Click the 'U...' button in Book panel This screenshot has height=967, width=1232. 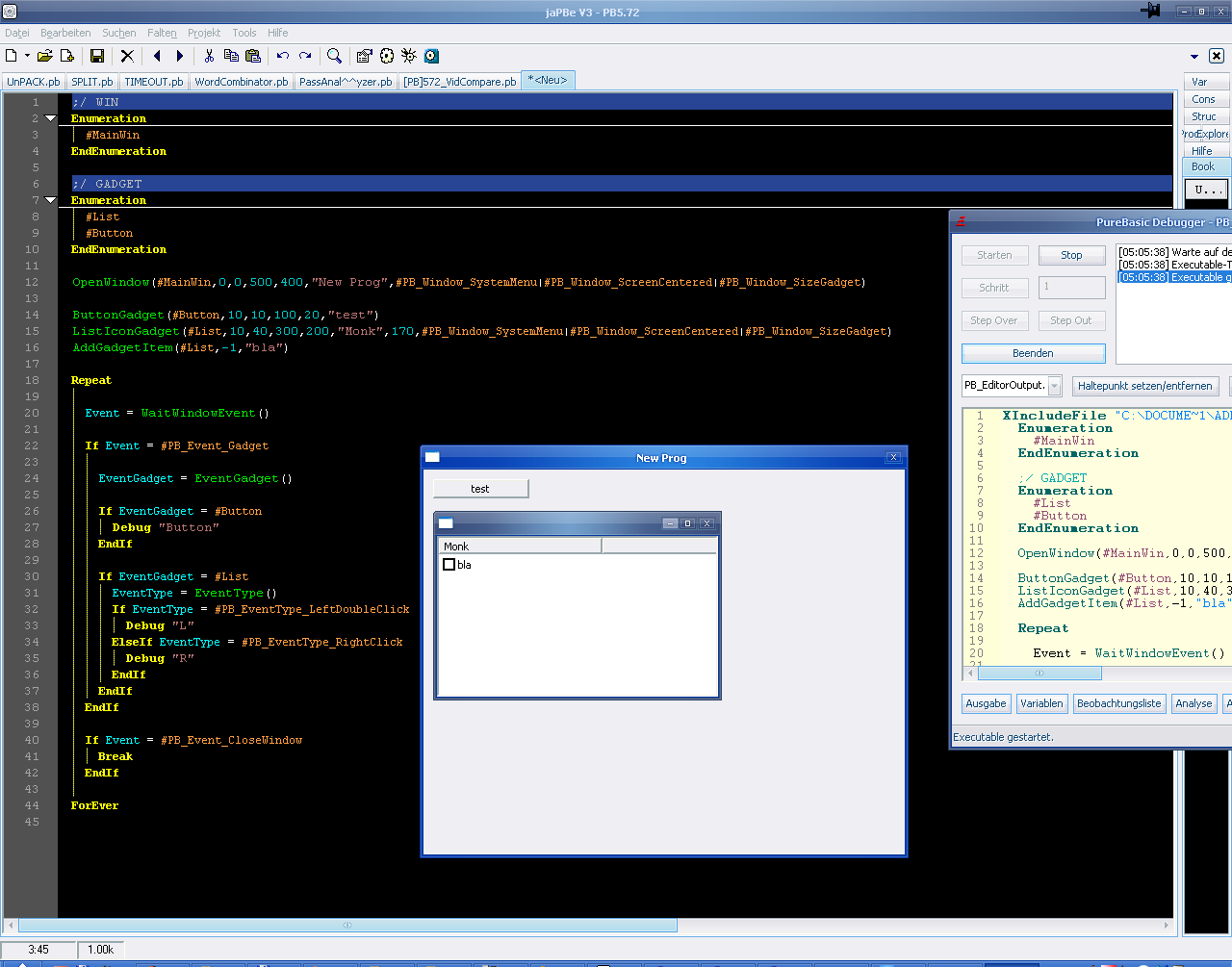pyautogui.click(x=1207, y=190)
